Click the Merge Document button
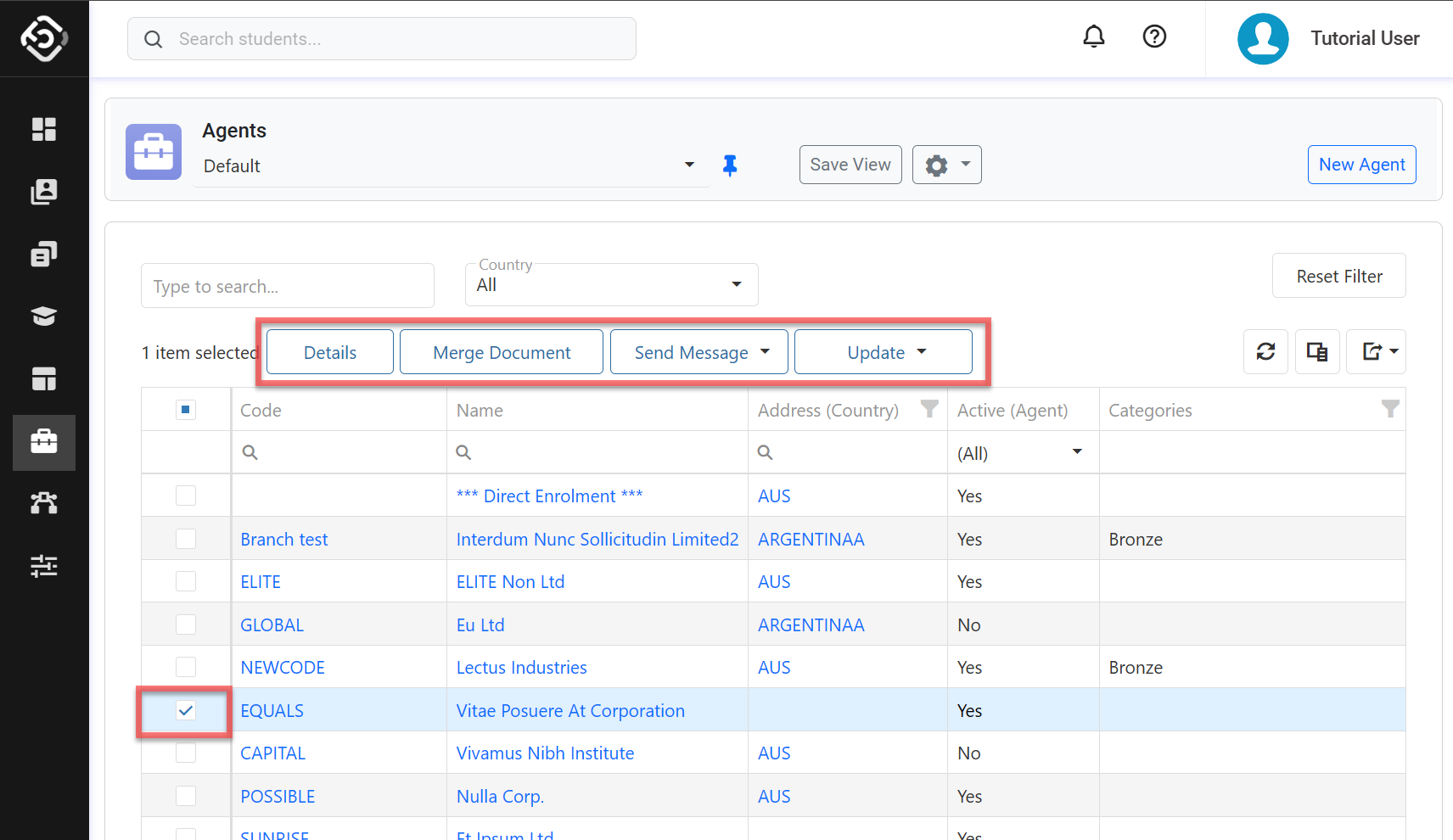This screenshot has height=840, width=1453. [502, 352]
